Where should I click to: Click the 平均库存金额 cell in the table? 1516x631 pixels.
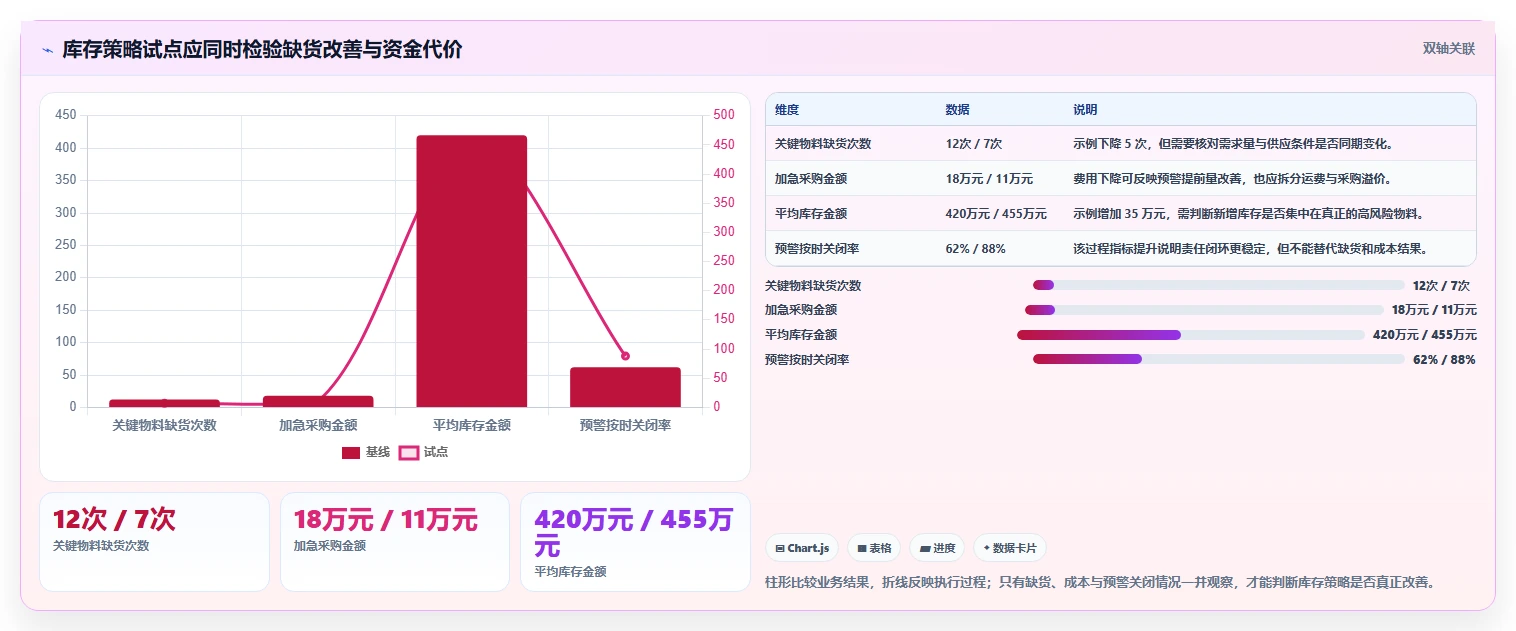[x=811, y=214]
